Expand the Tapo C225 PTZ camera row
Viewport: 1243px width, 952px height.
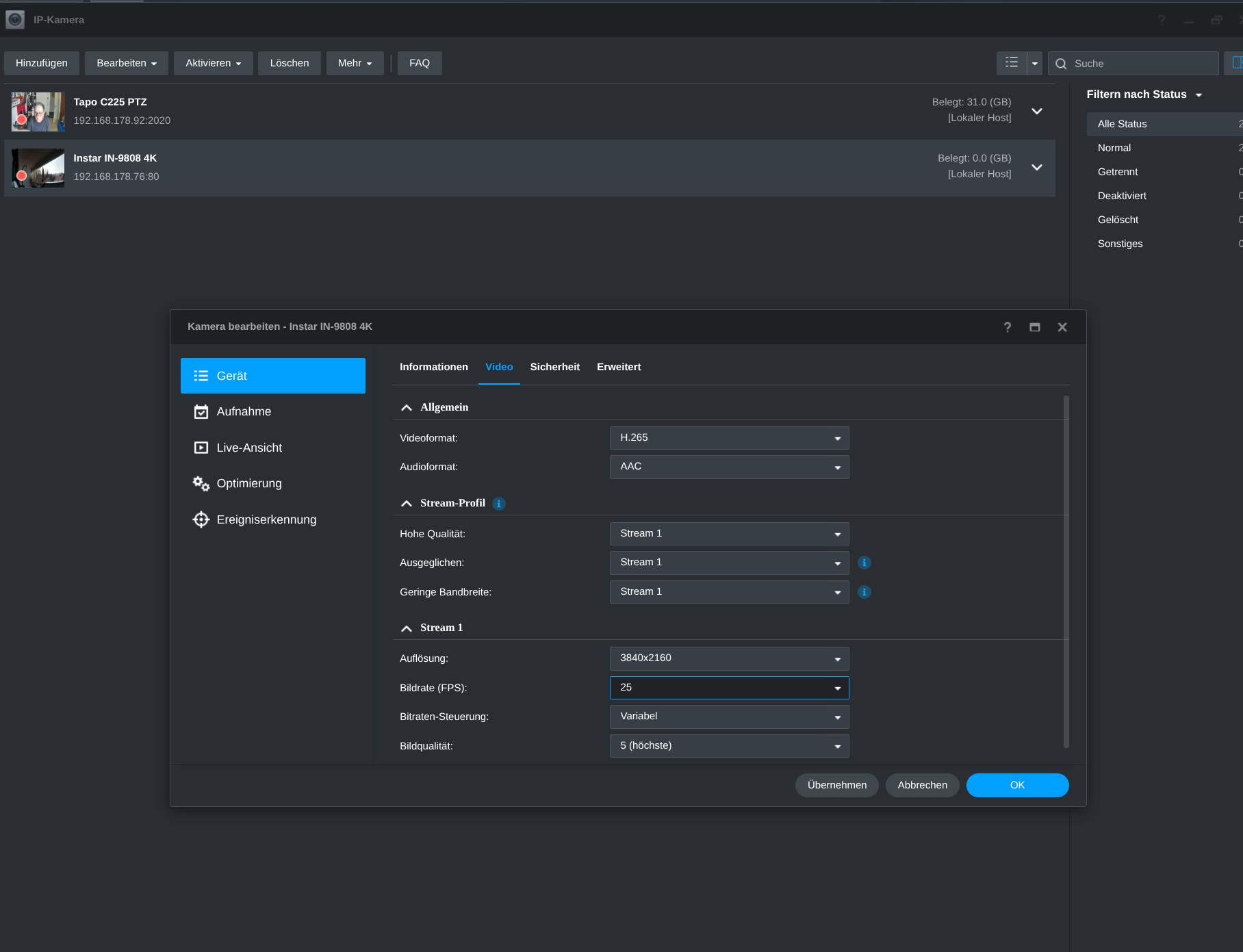(1036, 112)
